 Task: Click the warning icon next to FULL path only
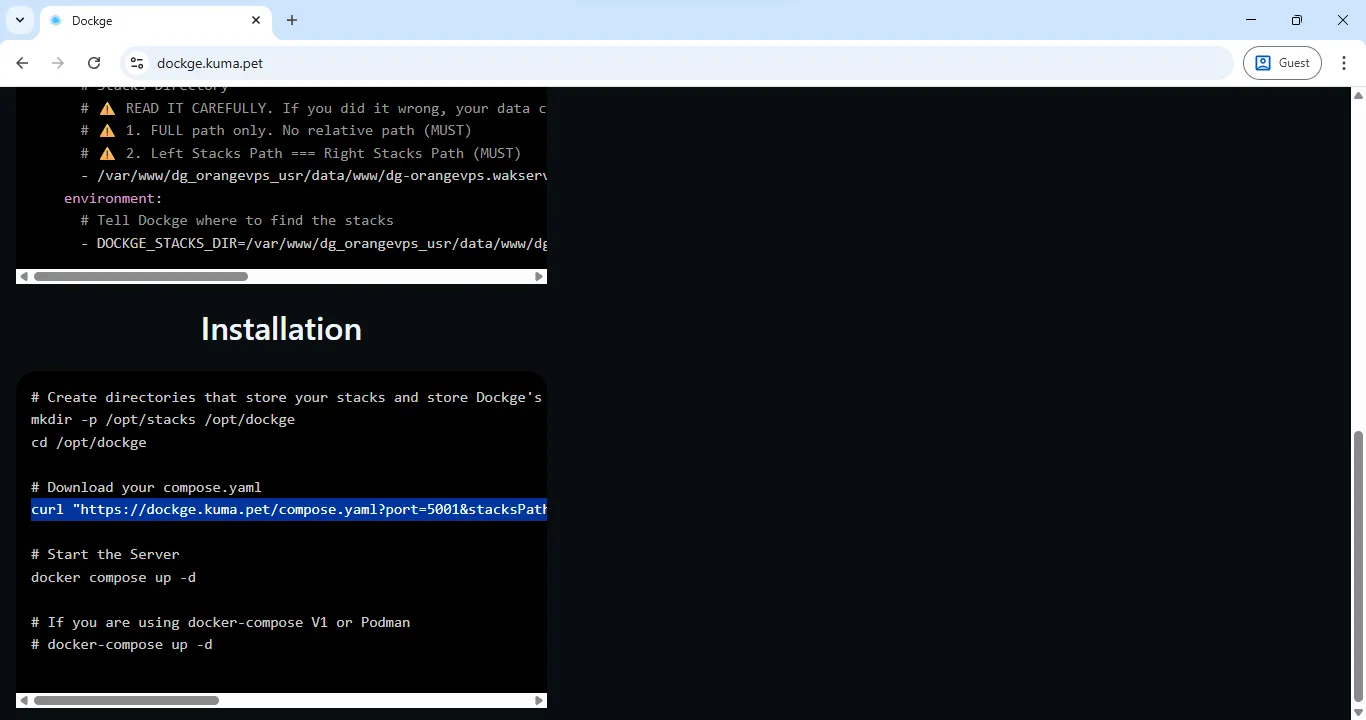106,130
